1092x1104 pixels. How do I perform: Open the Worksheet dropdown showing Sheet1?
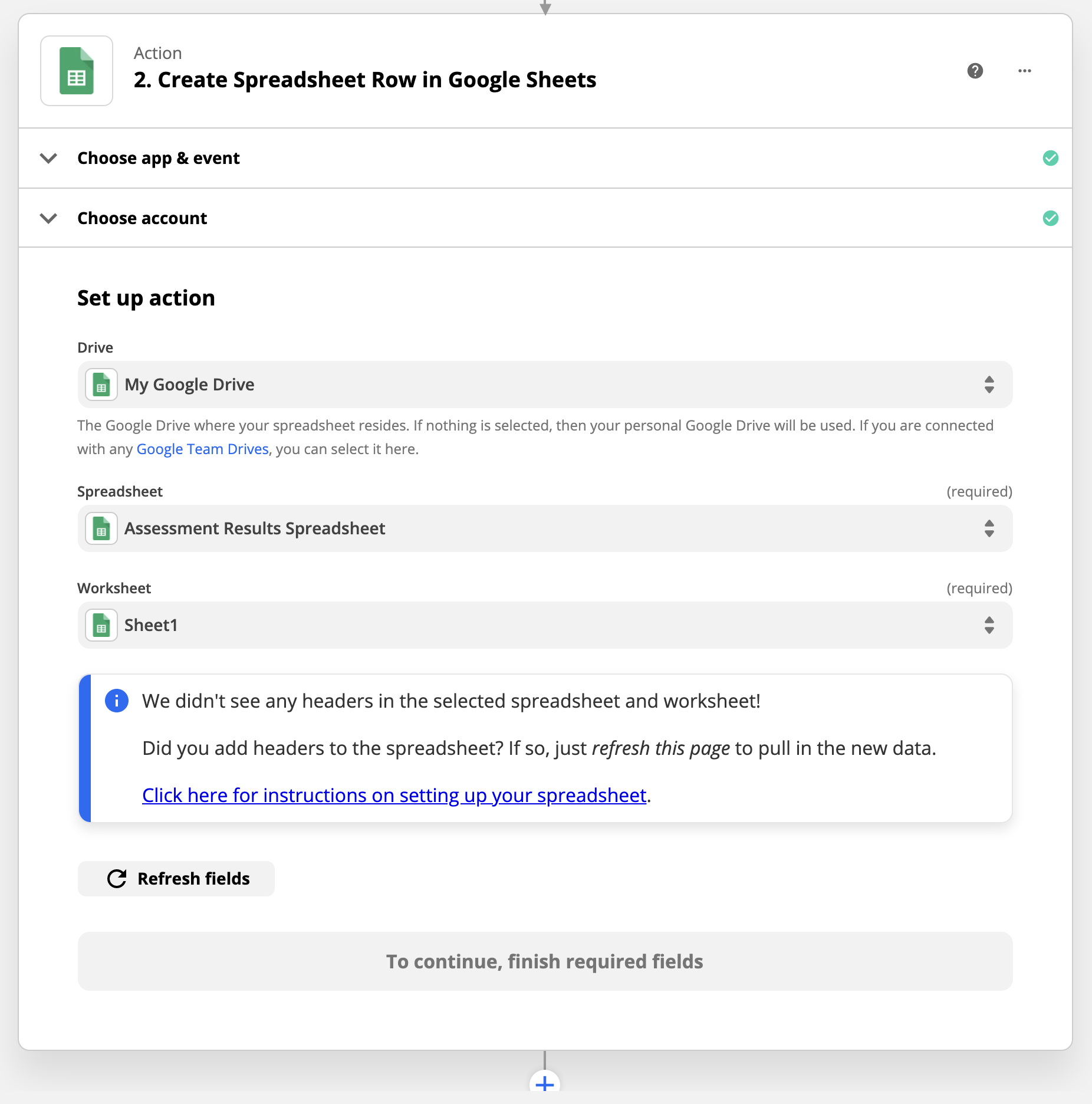coord(545,625)
